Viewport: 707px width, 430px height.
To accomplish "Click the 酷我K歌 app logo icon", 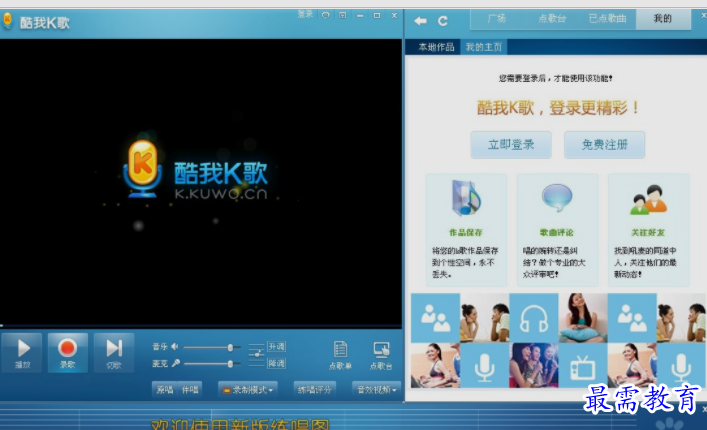I will [7, 21].
